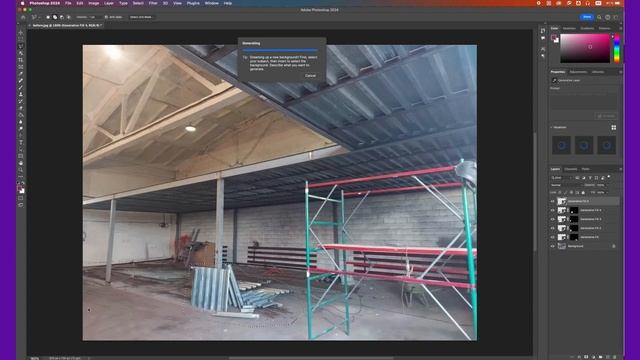Select the Rectangle shape tool
The image size is (640, 360).
21,157
